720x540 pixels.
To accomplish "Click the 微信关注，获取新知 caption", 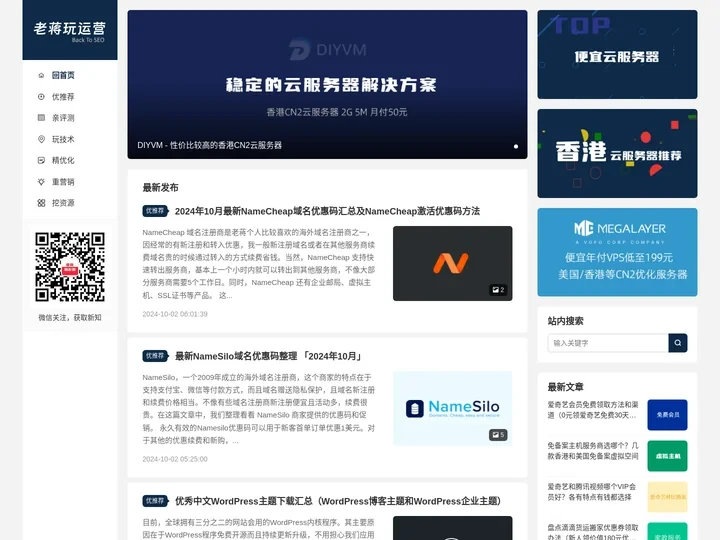I will (70, 317).
